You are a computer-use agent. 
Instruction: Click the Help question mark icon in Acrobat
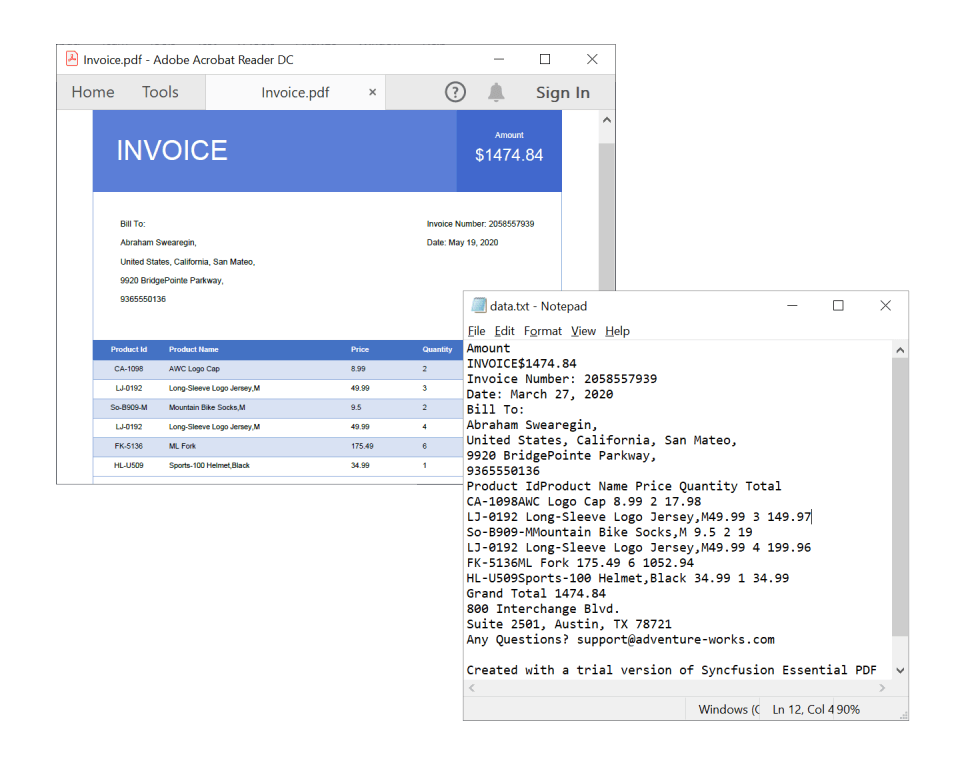[x=455, y=92]
